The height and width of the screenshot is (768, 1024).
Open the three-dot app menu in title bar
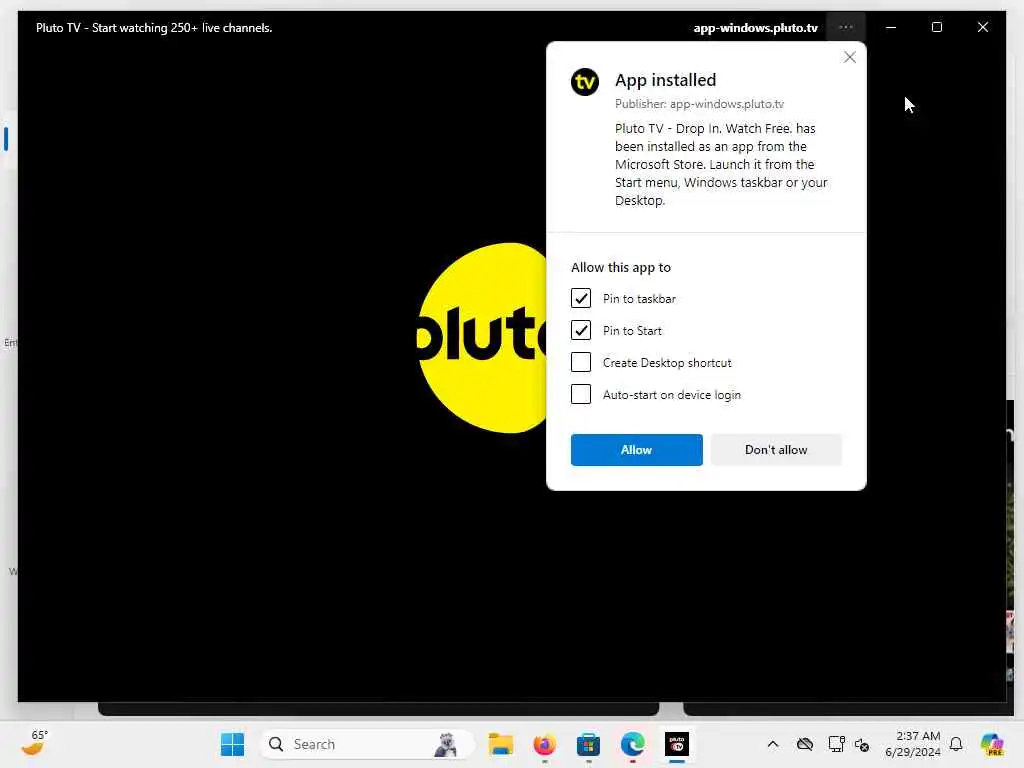845,27
